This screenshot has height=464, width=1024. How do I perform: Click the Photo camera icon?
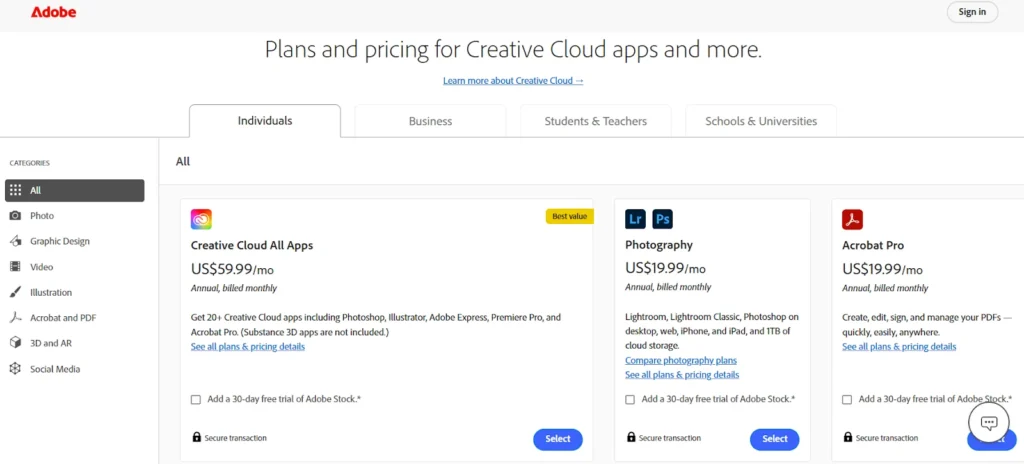click(16, 216)
